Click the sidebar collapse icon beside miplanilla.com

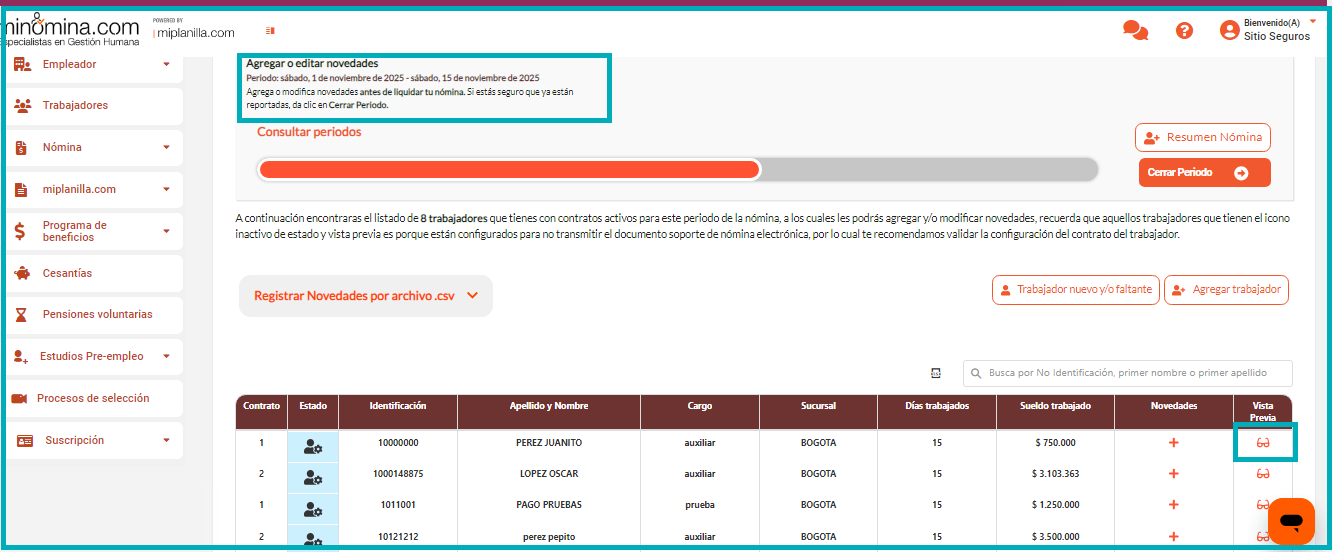(x=270, y=32)
